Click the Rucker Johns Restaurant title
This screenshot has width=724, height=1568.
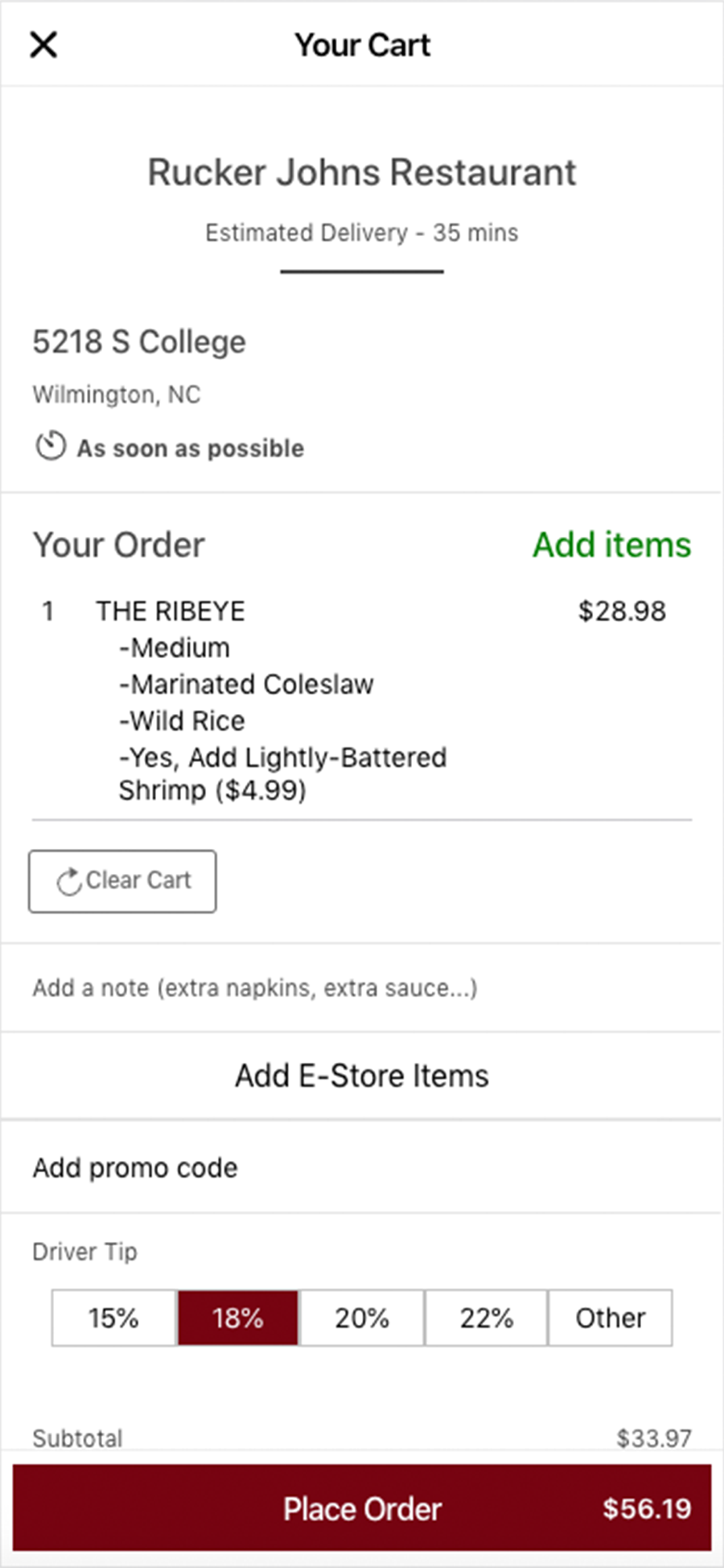[362, 172]
